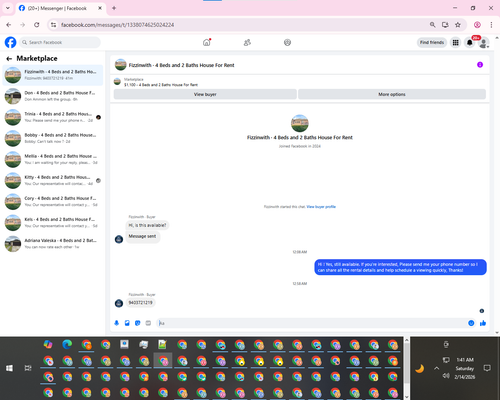Open the Windows notification center
Screen dimensions: 500x400
487,368
